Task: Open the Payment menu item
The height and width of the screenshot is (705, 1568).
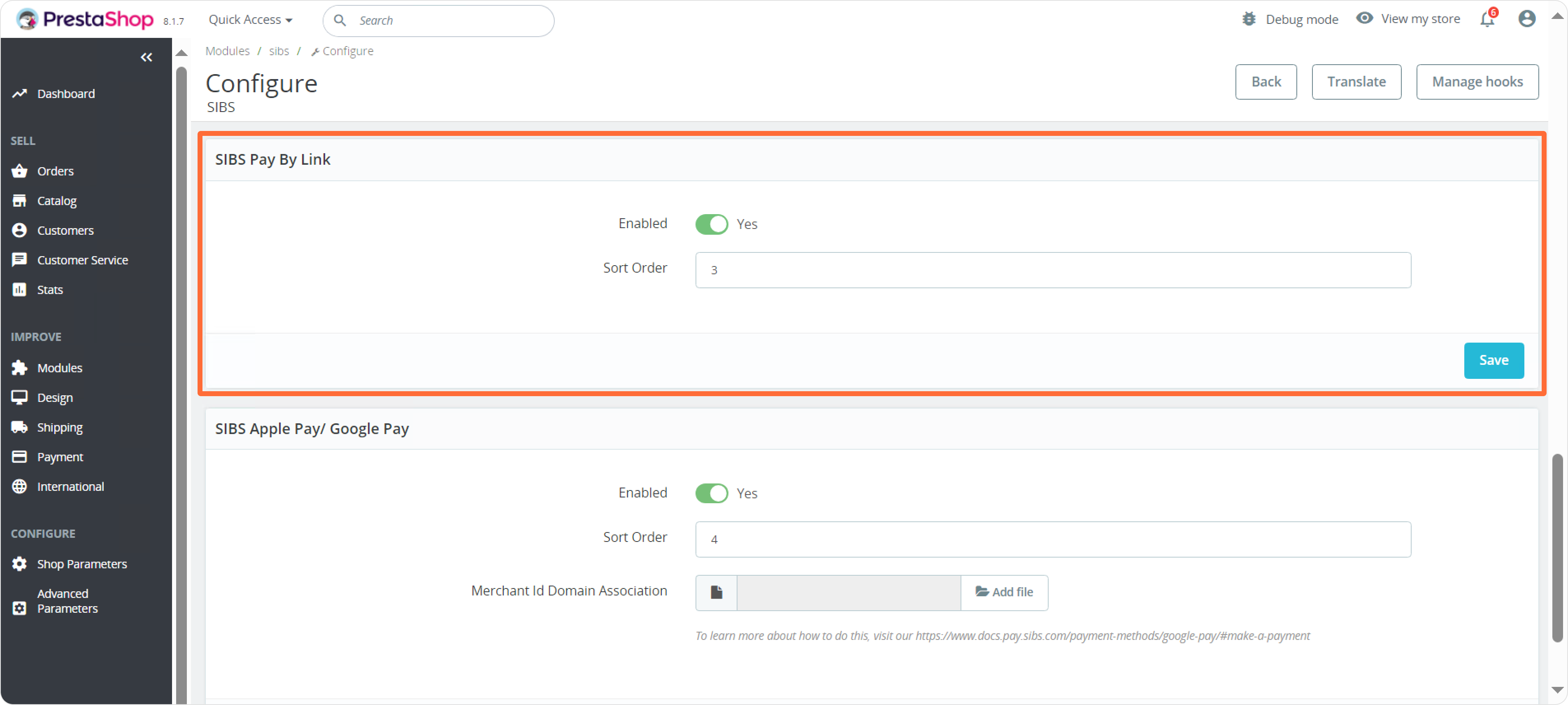Action: point(60,457)
